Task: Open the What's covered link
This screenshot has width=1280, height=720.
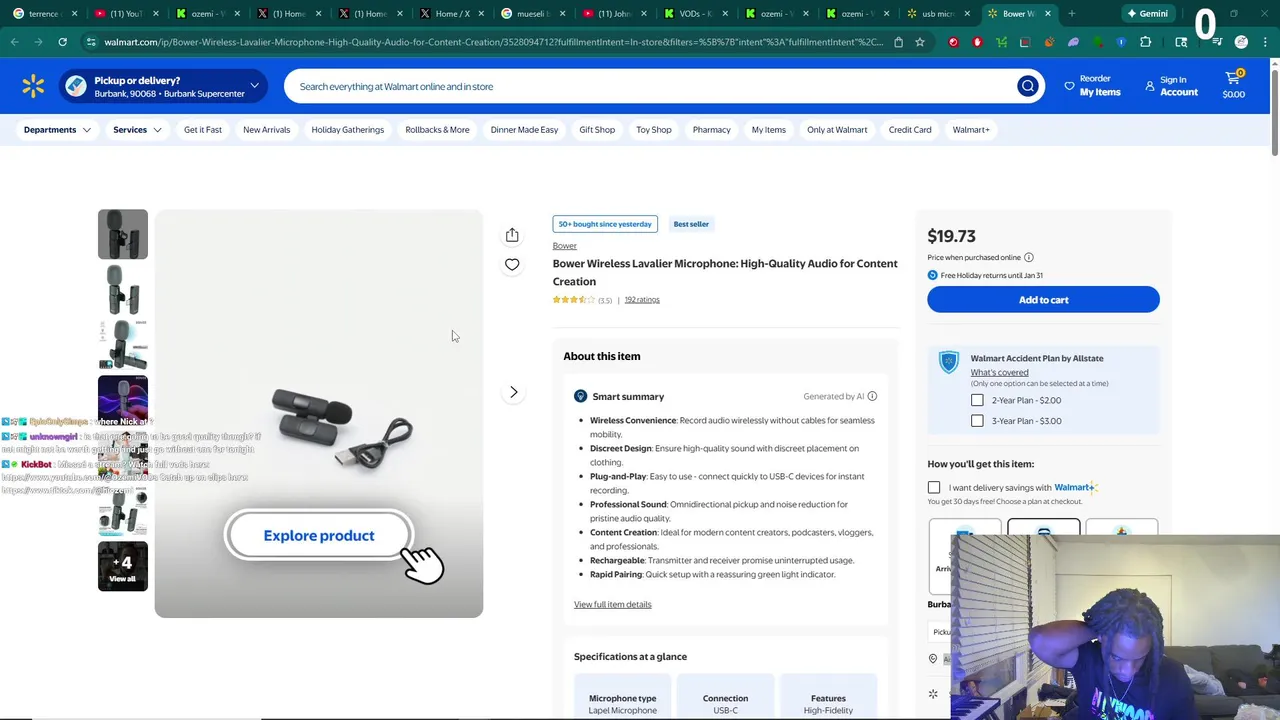Action: tap(999, 372)
